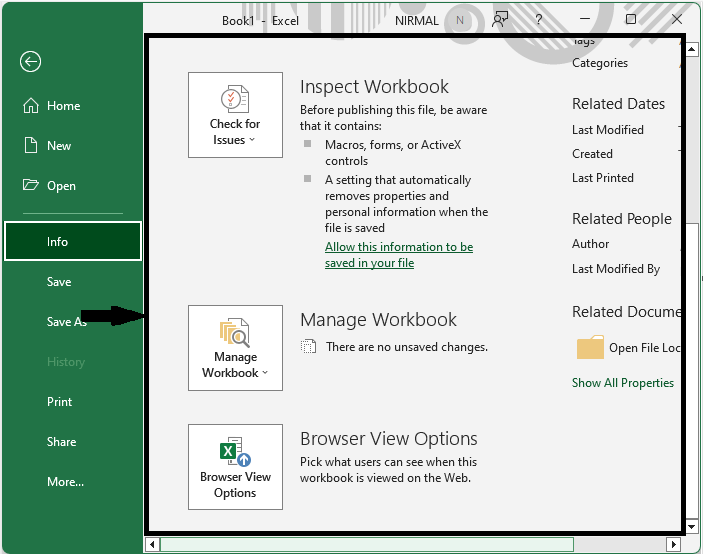This screenshot has height=554, width=703.
Task: Click the Browser View Options heading
Action: point(389,439)
